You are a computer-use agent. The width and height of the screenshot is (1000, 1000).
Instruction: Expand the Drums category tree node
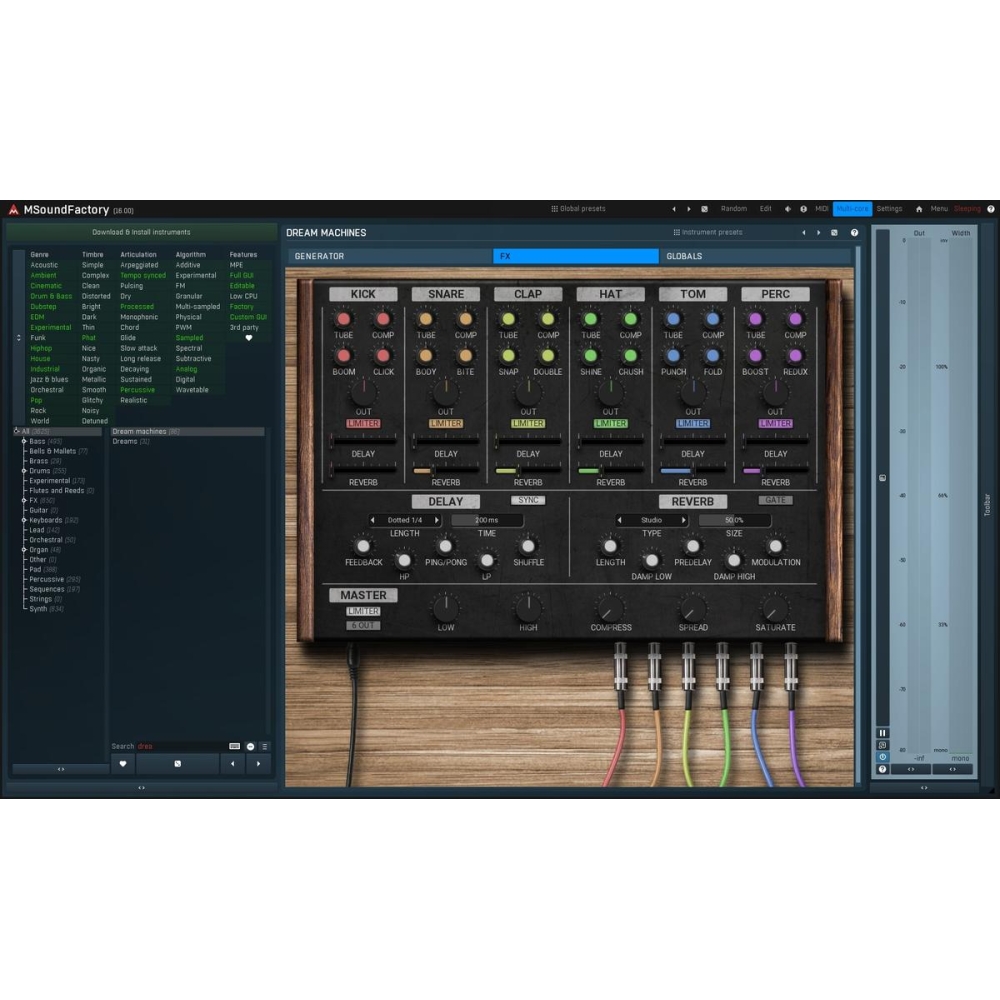24,471
